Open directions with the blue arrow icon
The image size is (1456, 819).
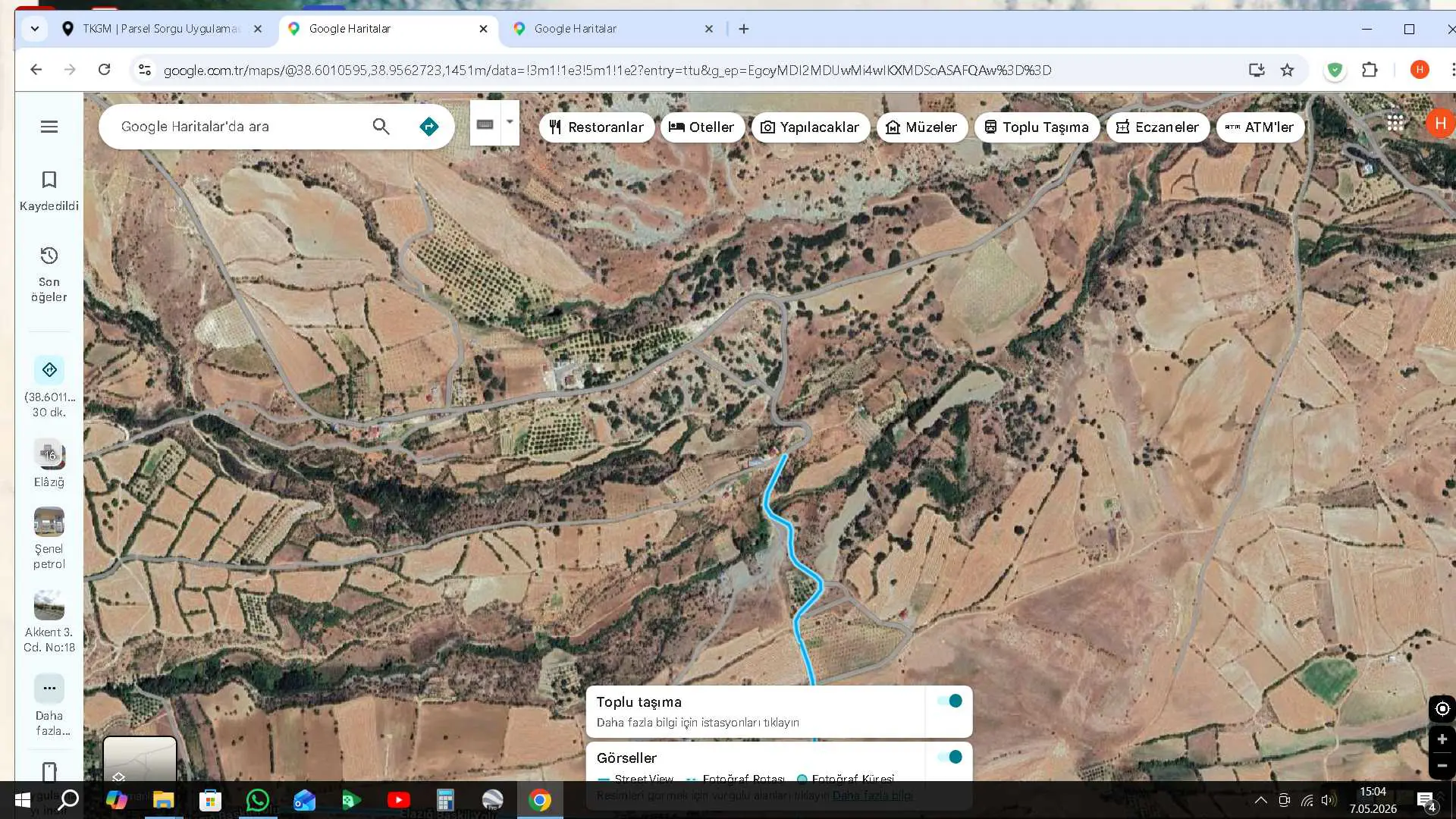429,127
